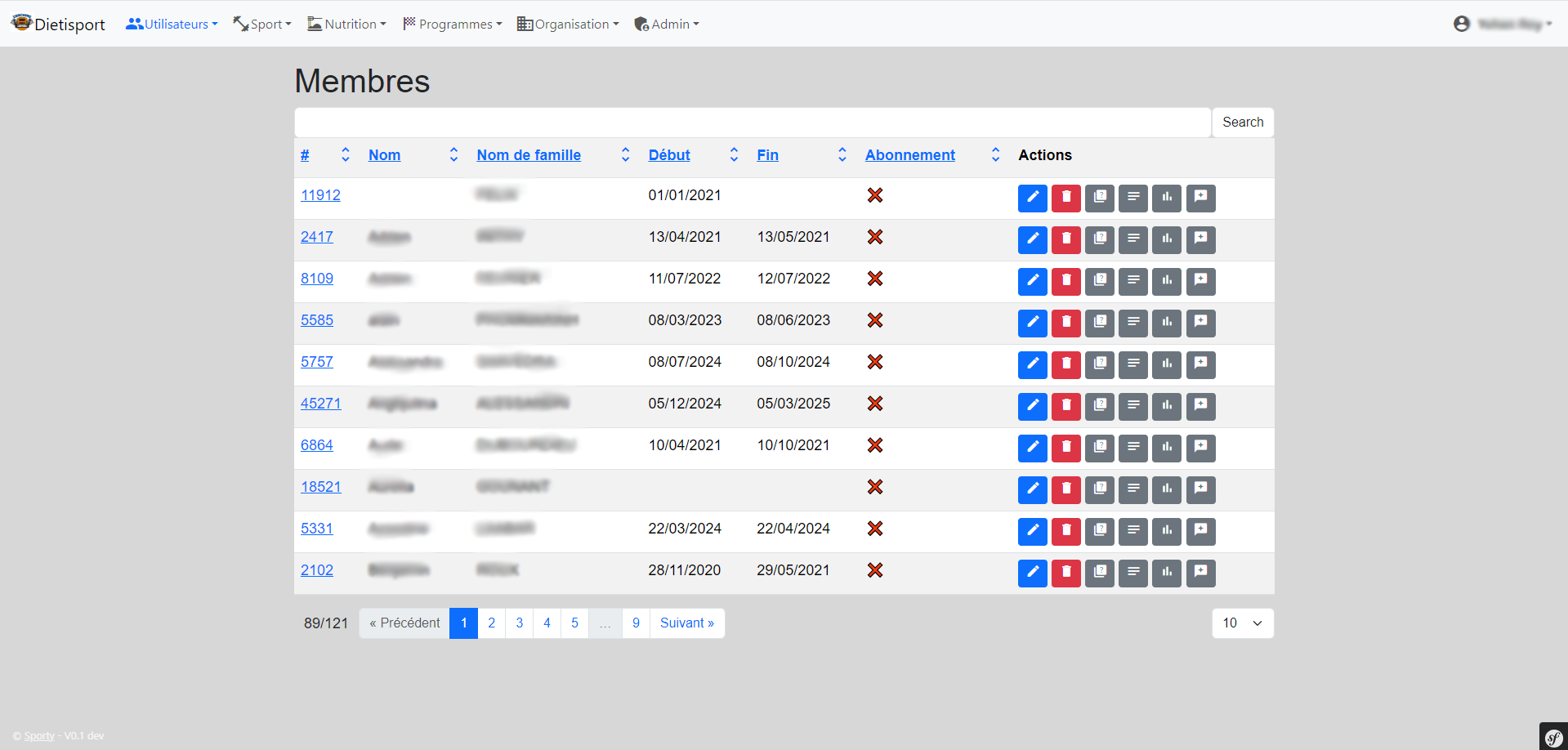This screenshot has height=750, width=1568.
Task: Edit the member with ID 11912
Action: (1032, 198)
